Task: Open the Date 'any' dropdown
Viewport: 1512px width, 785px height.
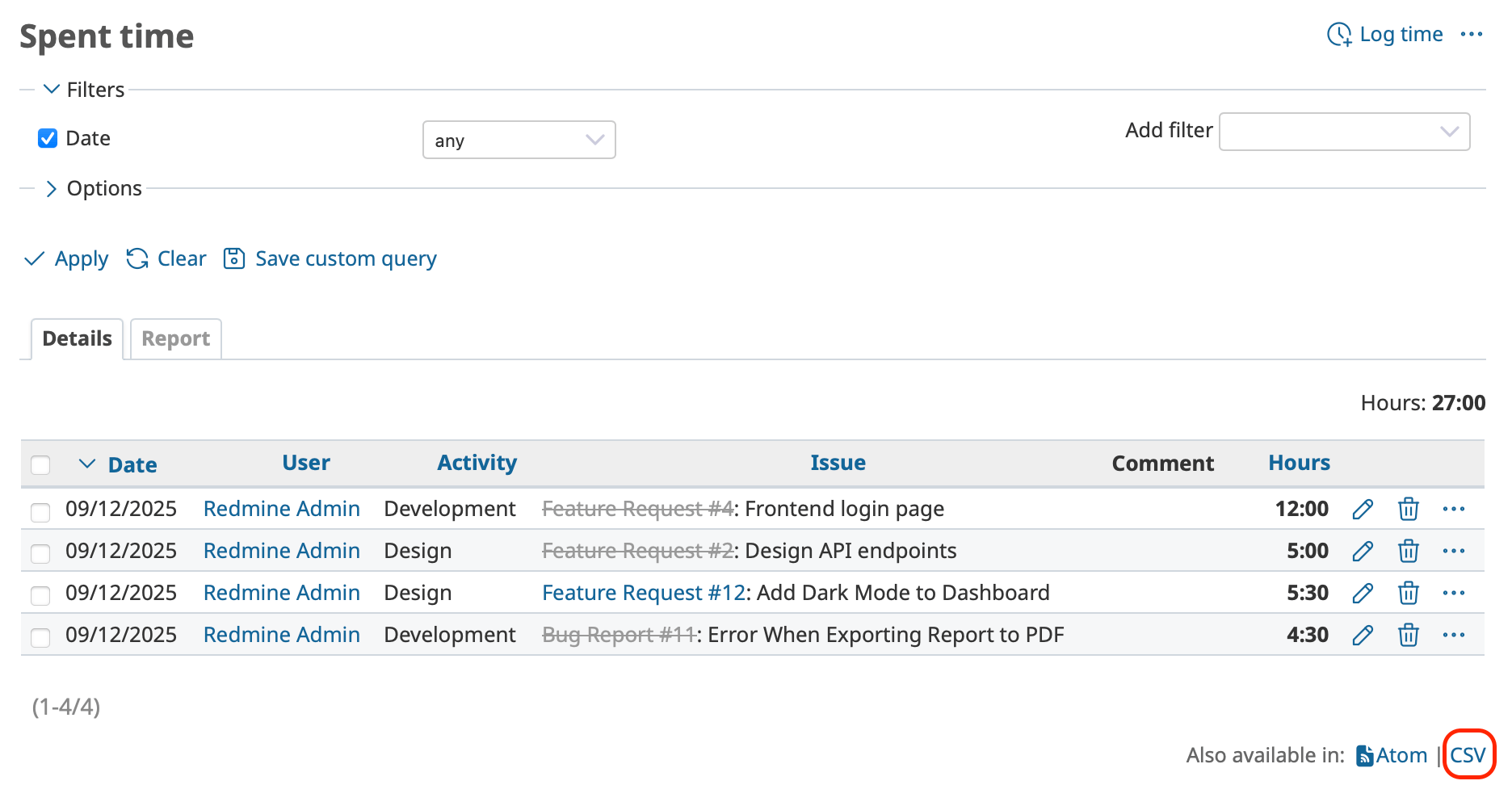Action: [519, 141]
